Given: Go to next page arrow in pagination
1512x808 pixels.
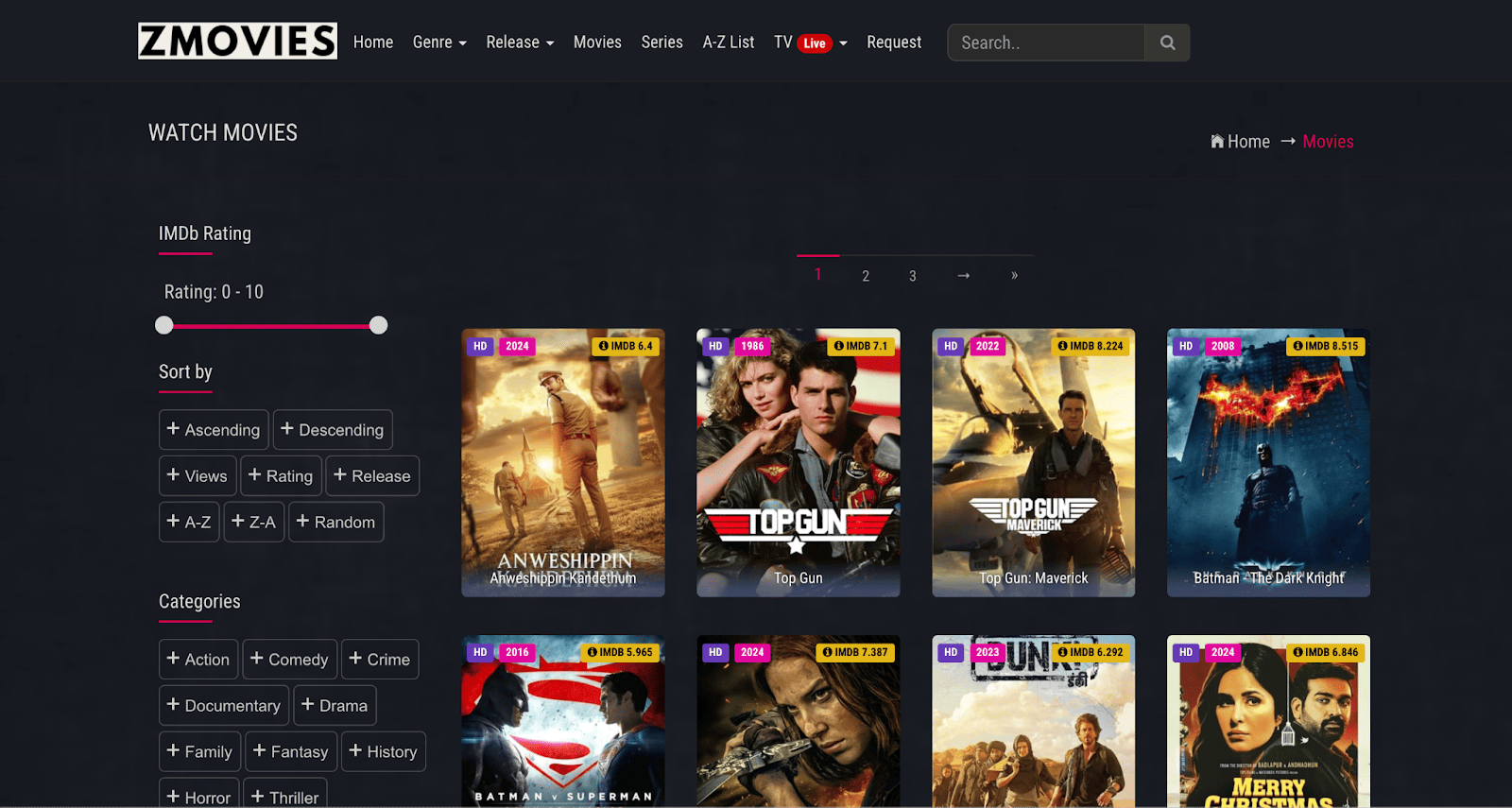Looking at the screenshot, I should tap(964, 276).
